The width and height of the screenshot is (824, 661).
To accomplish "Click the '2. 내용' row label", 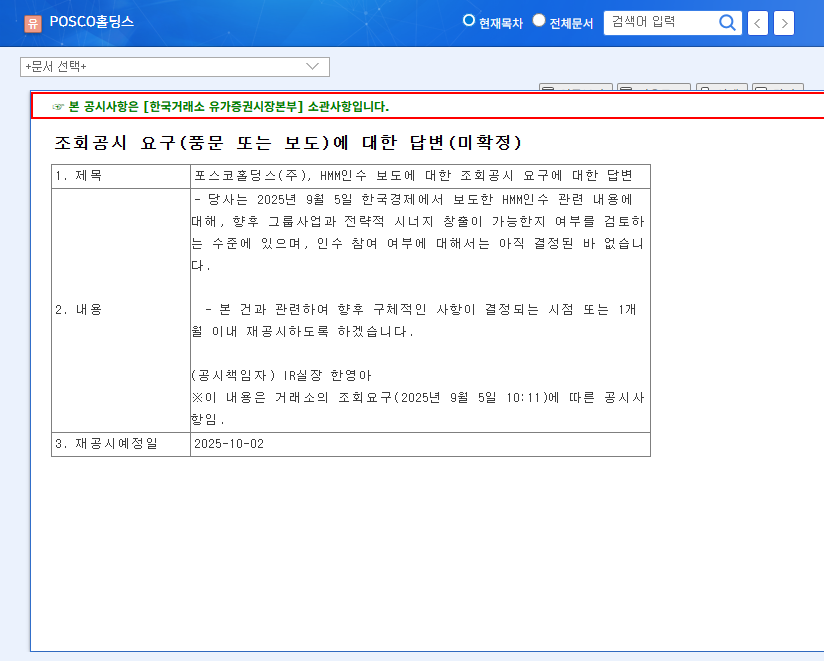I will pyautogui.click(x=79, y=309).
